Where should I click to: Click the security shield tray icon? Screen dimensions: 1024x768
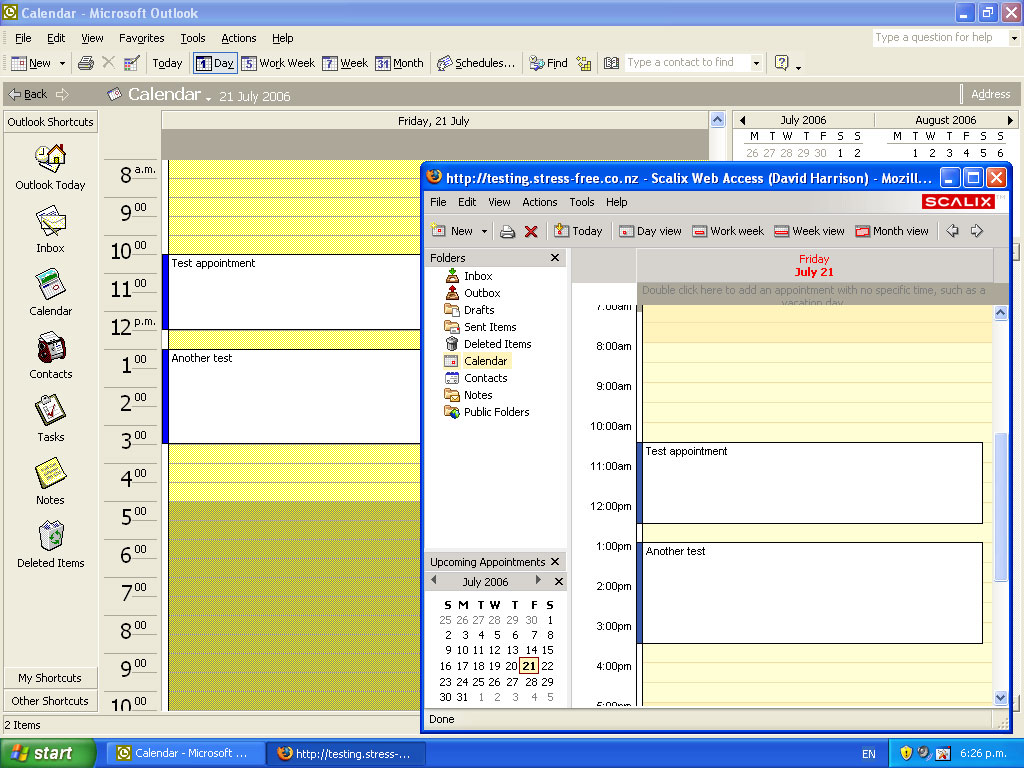click(x=906, y=753)
